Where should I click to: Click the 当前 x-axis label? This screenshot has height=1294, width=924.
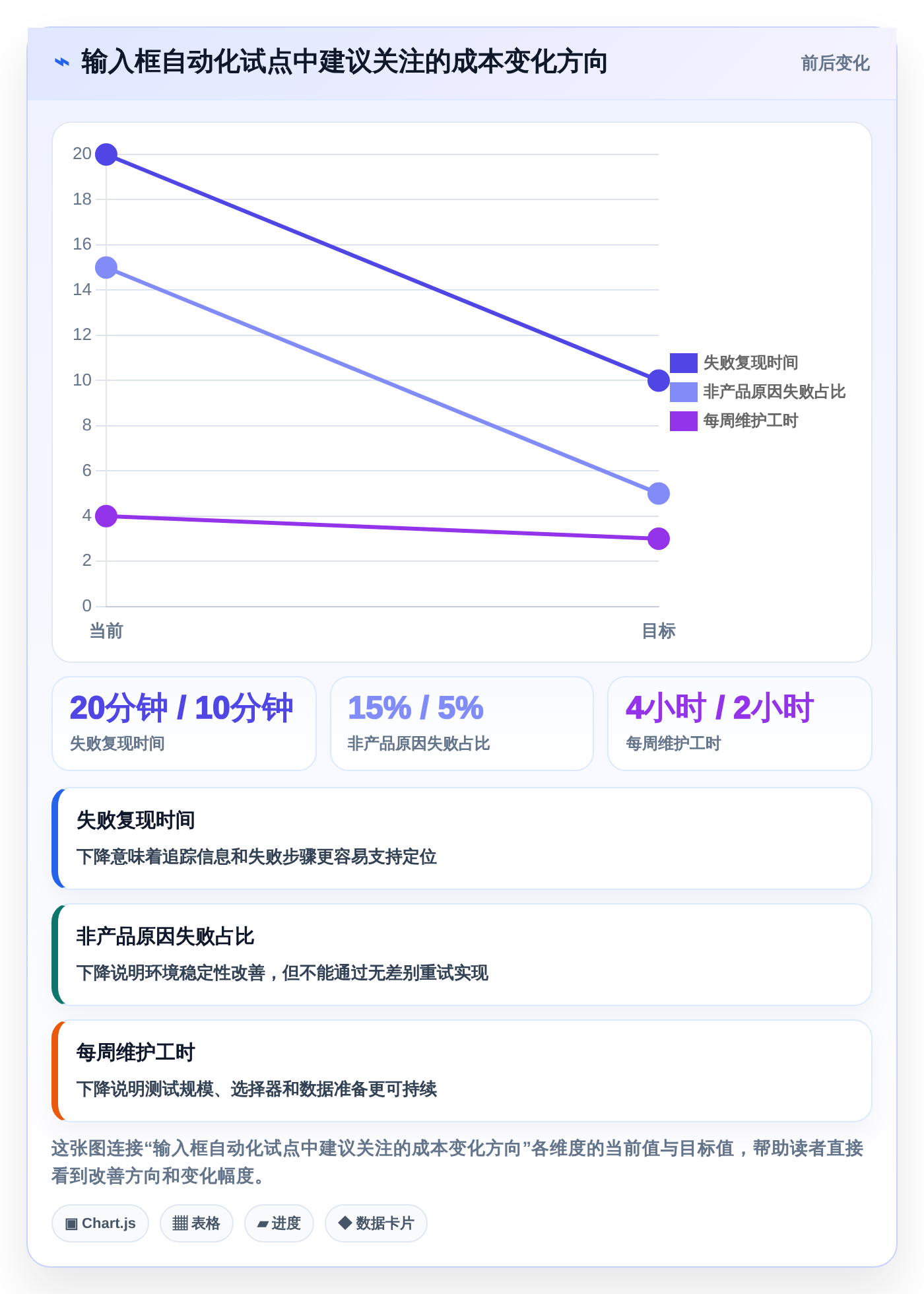(x=106, y=631)
